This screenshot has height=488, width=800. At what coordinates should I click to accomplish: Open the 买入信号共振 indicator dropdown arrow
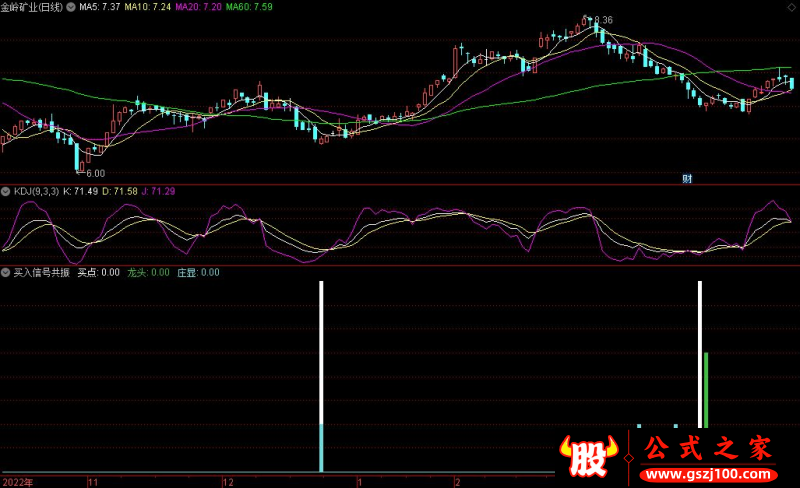coord(6,272)
